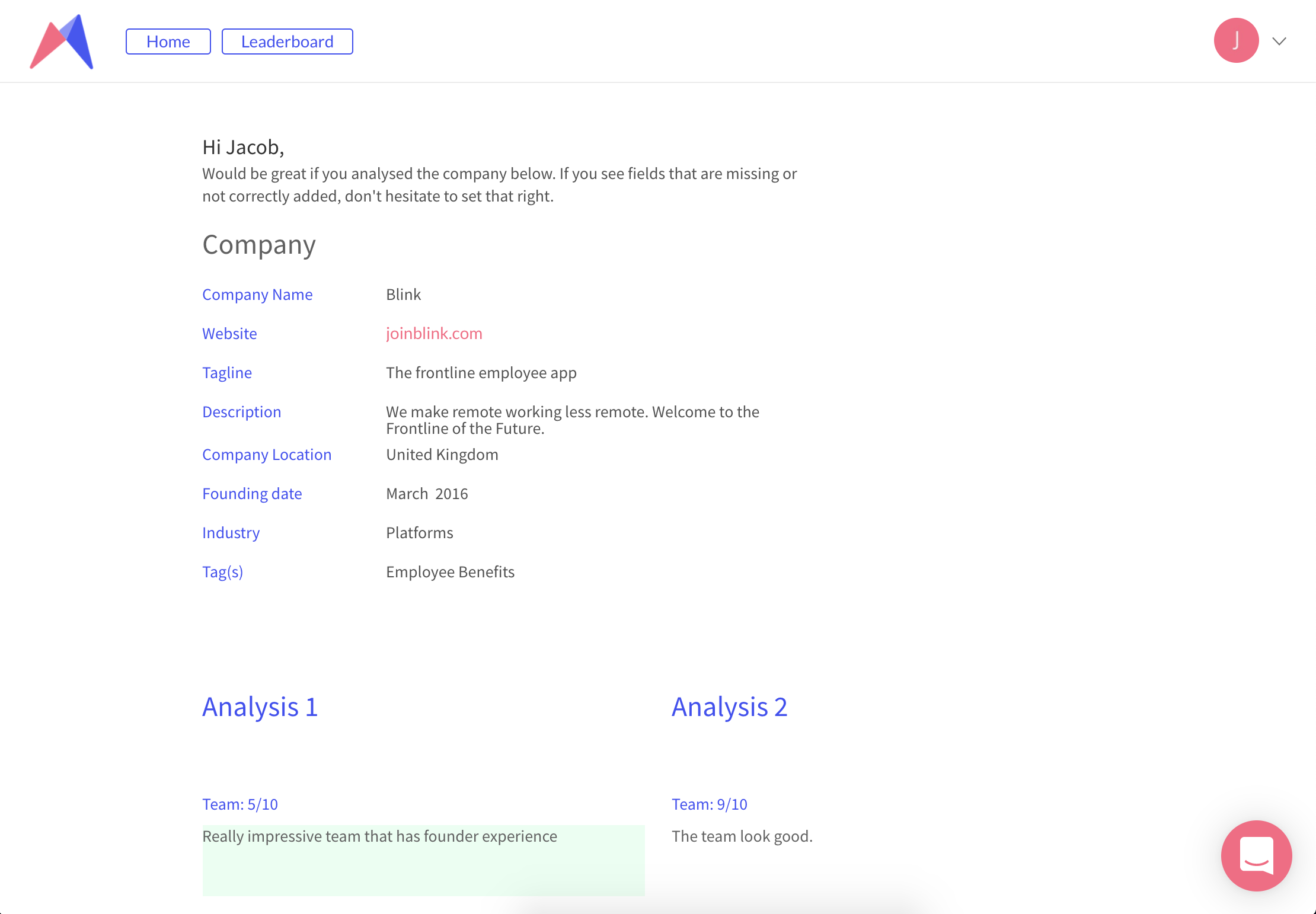The width and height of the screenshot is (1316, 914).
Task: Click the Analysis 2 heading
Action: click(x=729, y=707)
